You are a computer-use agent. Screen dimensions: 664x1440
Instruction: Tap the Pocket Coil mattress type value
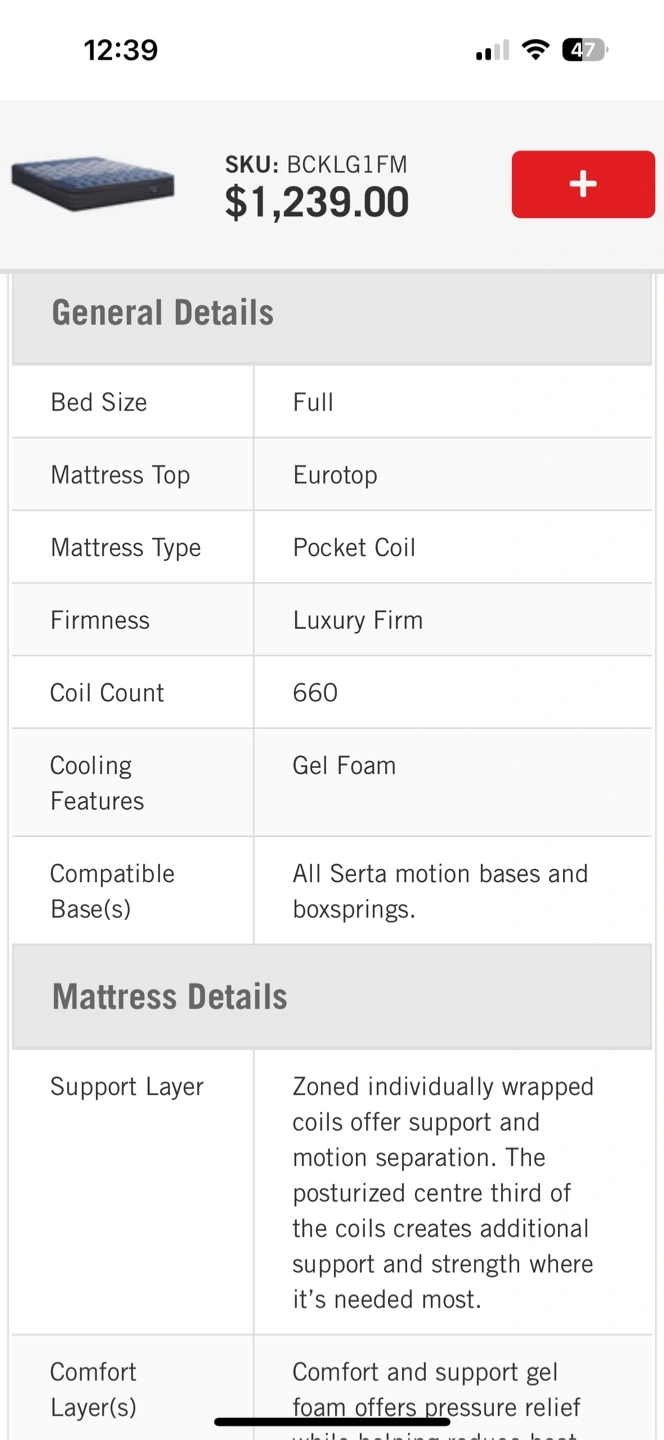tap(354, 548)
